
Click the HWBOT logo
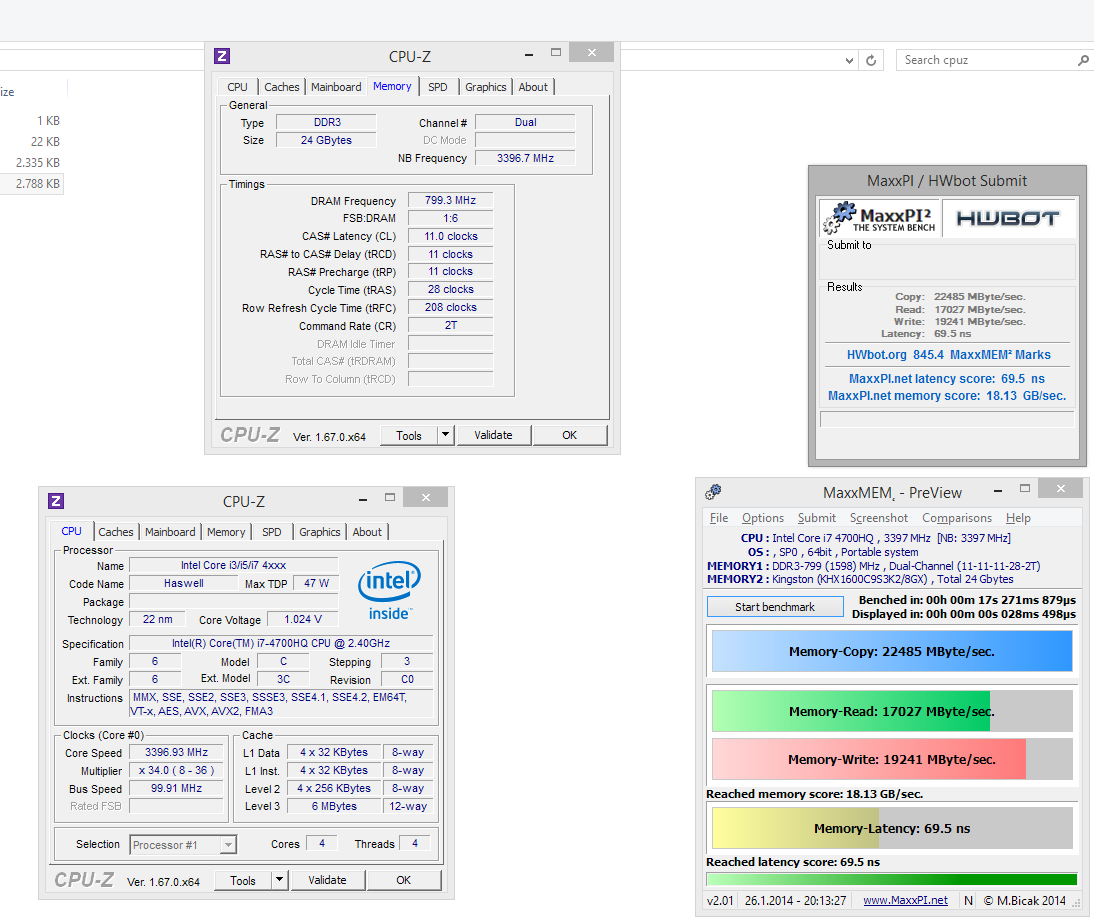click(1007, 218)
